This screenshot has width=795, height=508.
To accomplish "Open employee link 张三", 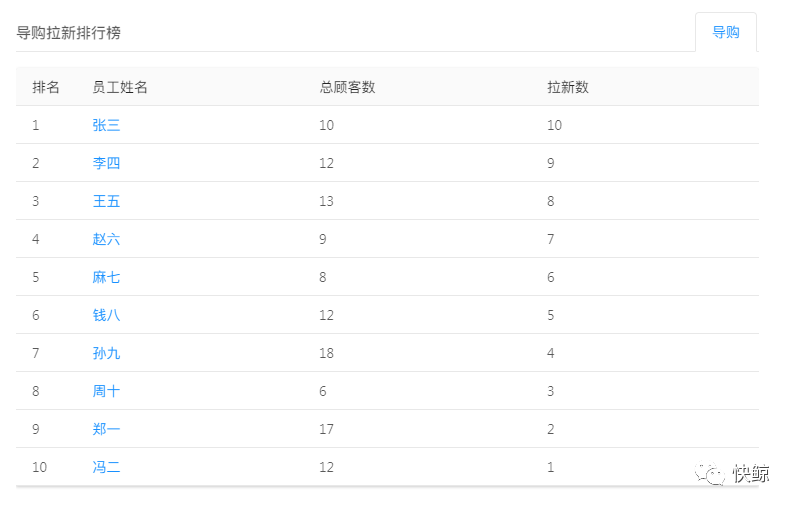I will (x=106, y=125).
